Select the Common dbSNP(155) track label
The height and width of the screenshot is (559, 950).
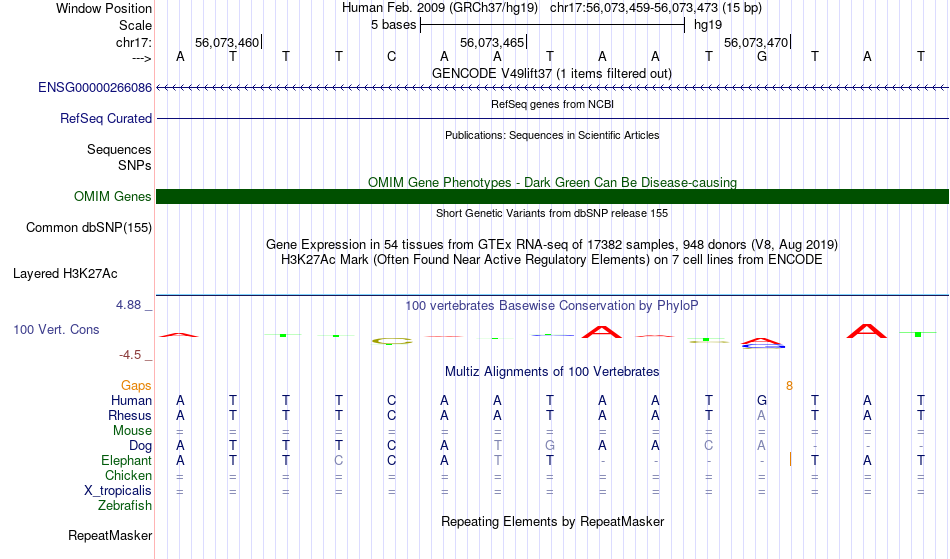pyautogui.click(x=88, y=228)
